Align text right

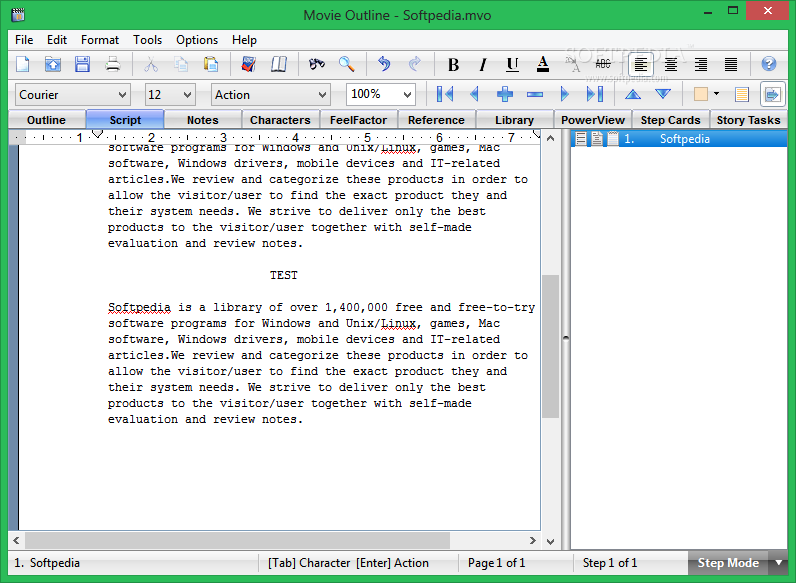(x=701, y=64)
